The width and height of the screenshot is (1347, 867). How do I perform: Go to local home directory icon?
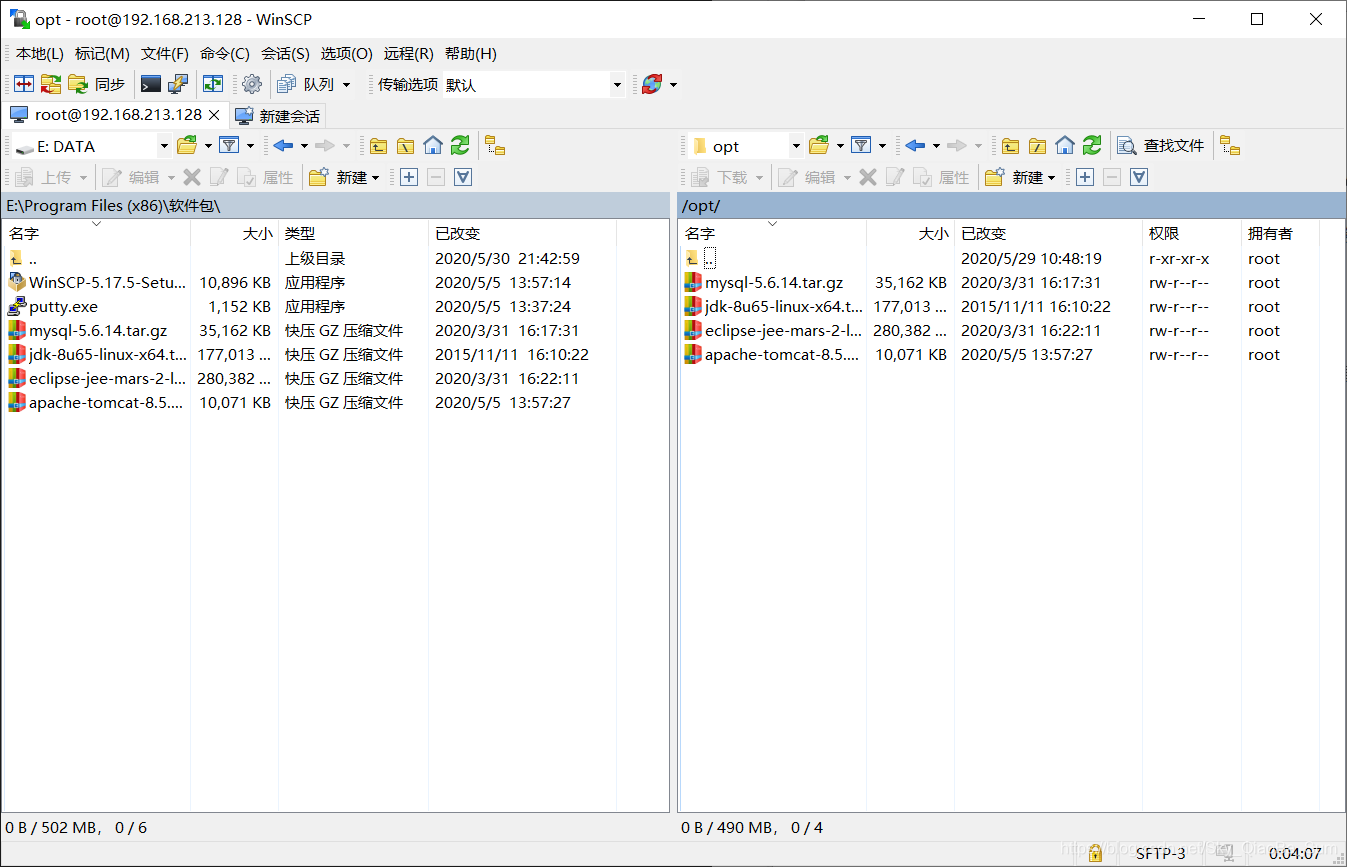point(432,146)
